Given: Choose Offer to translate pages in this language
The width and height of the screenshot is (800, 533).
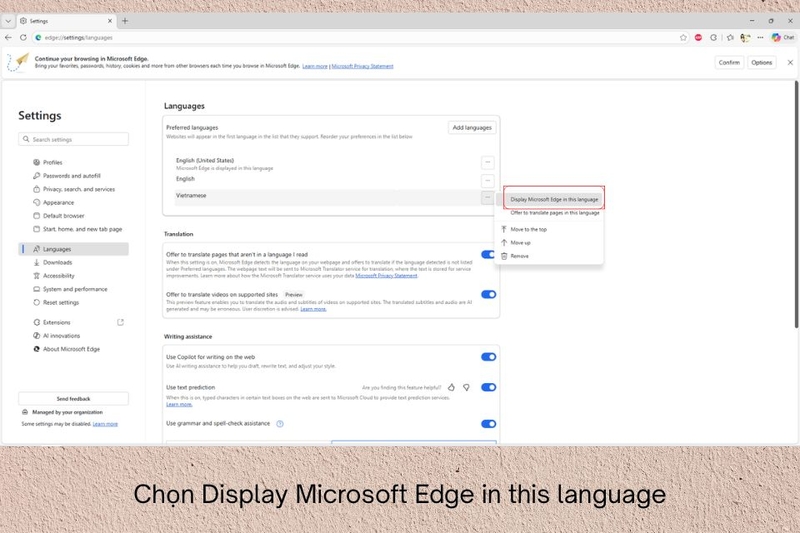Looking at the screenshot, I should tap(555, 213).
